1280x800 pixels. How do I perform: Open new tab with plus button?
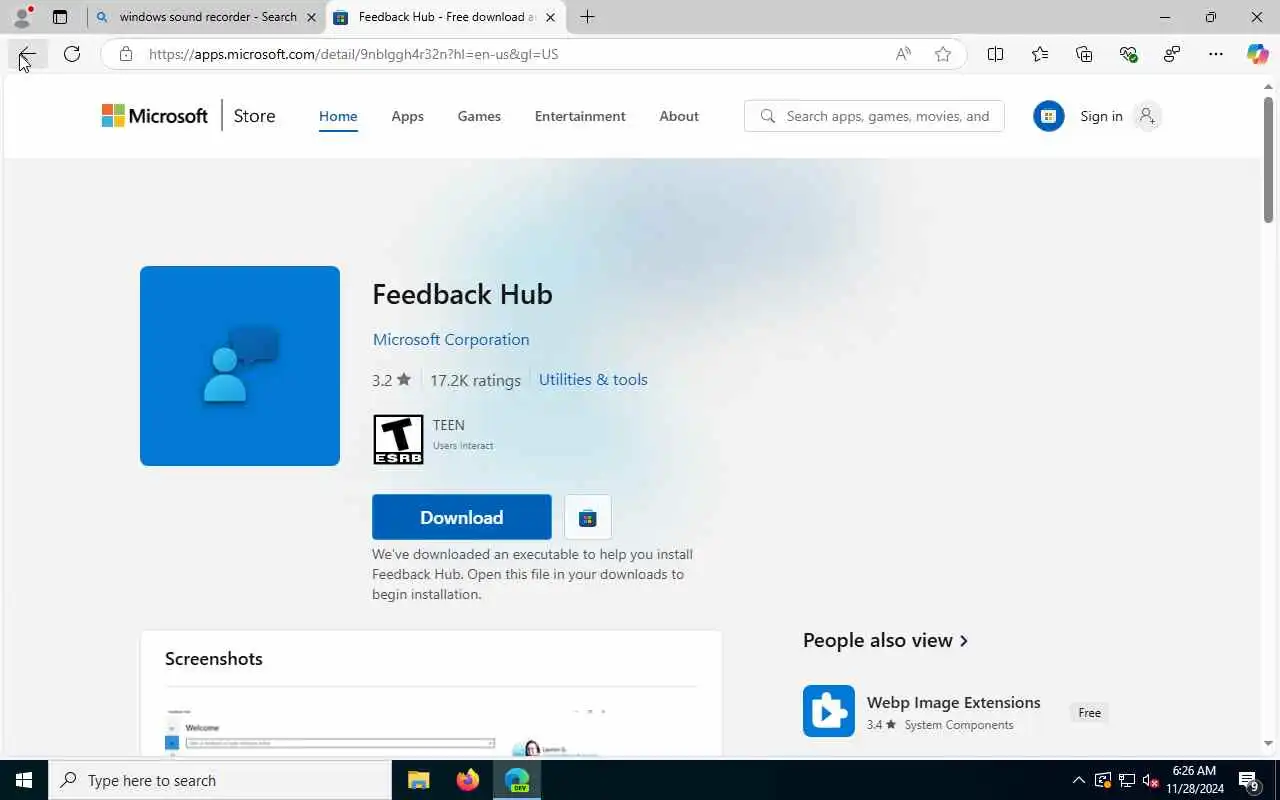(587, 17)
